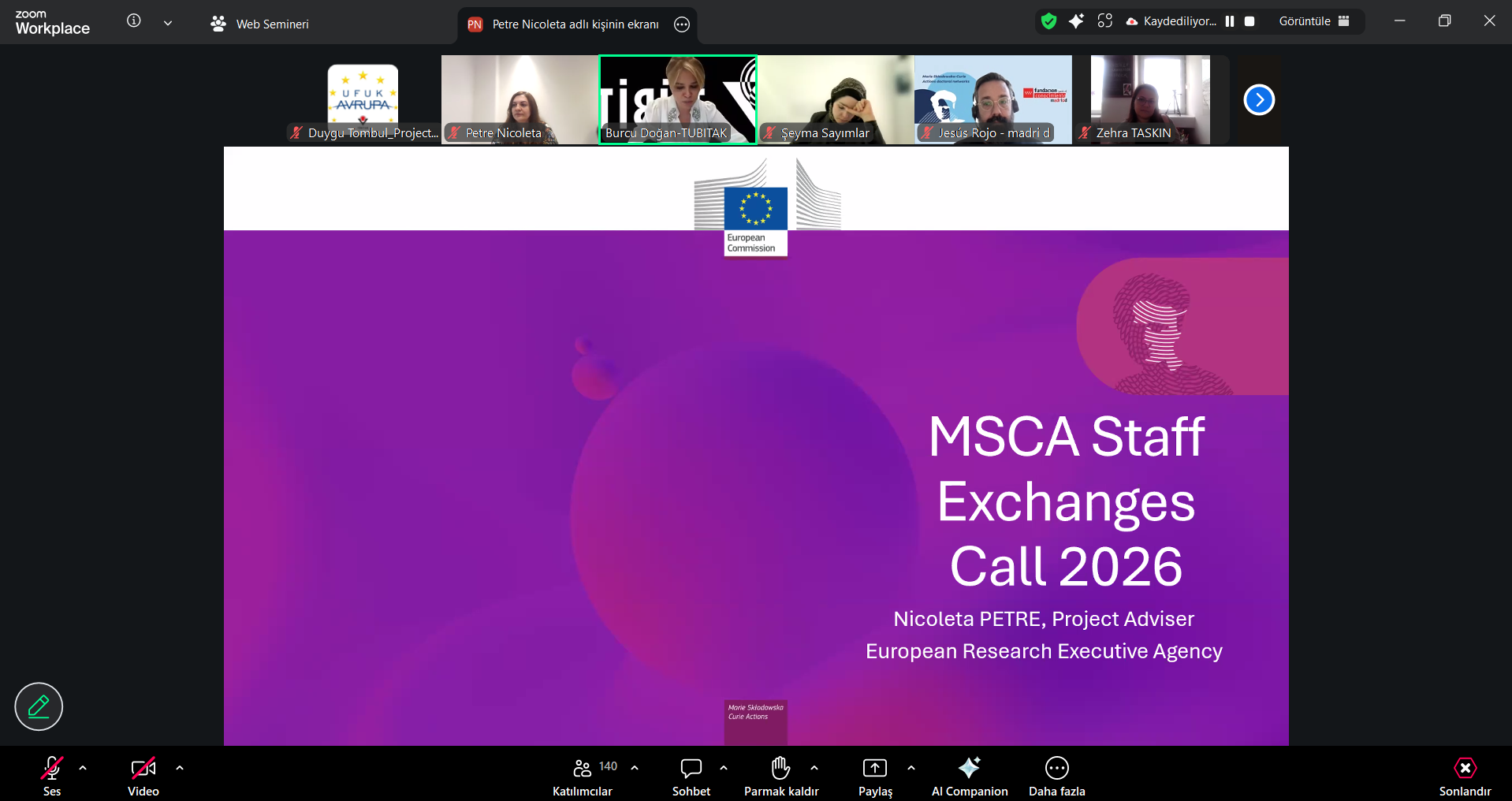End the meeting with Sonlandır
This screenshot has height=801, width=1512.
coord(1463,775)
